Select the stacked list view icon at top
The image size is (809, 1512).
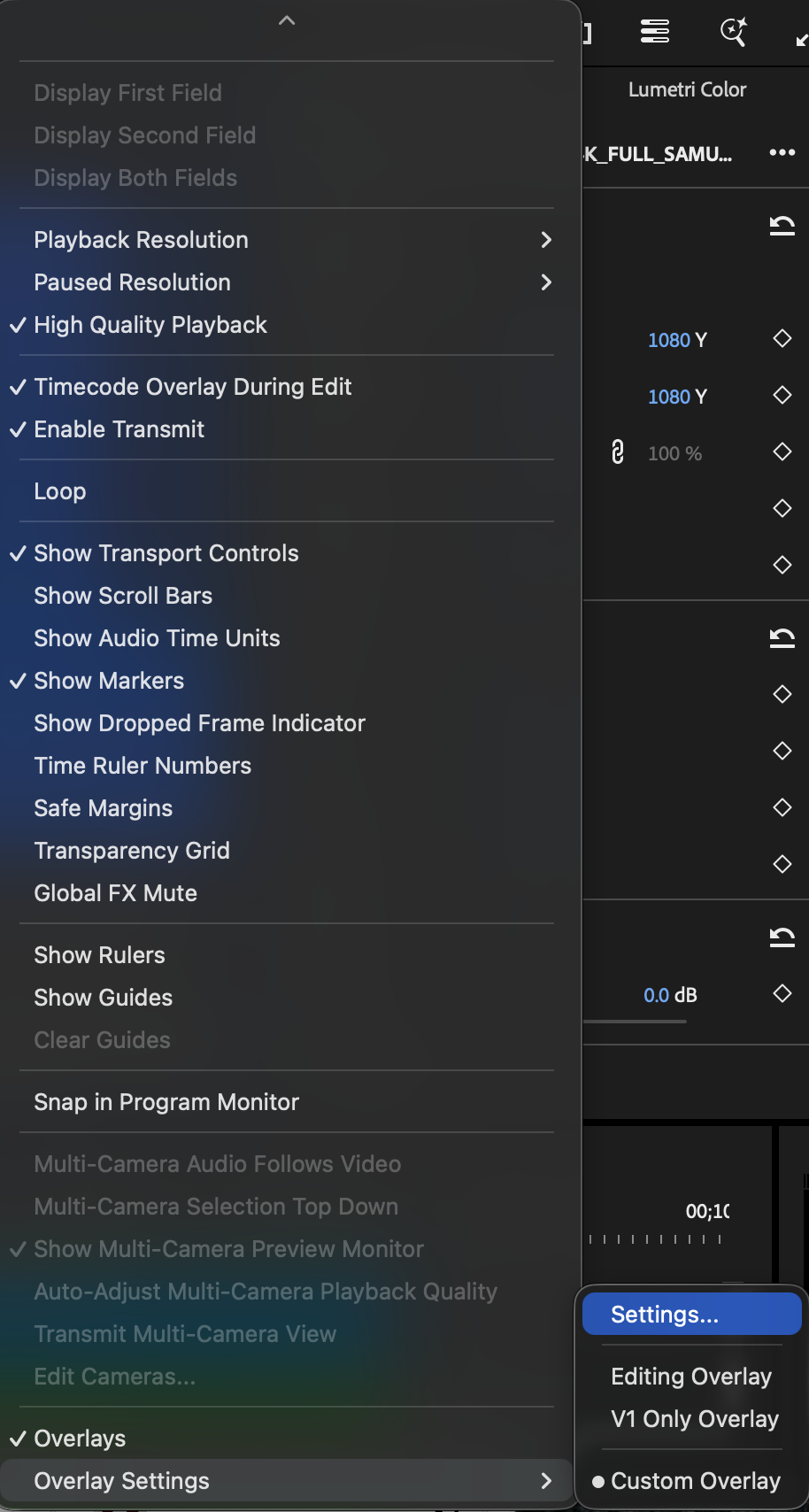654,32
